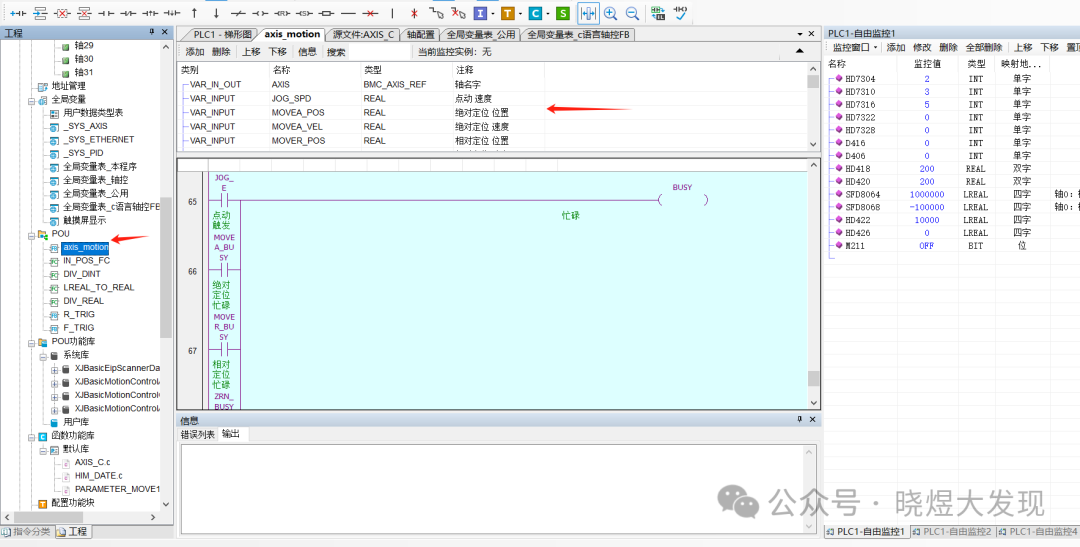
Task: Click 修改 in the monitor panel toolbar
Action: (922, 48)
